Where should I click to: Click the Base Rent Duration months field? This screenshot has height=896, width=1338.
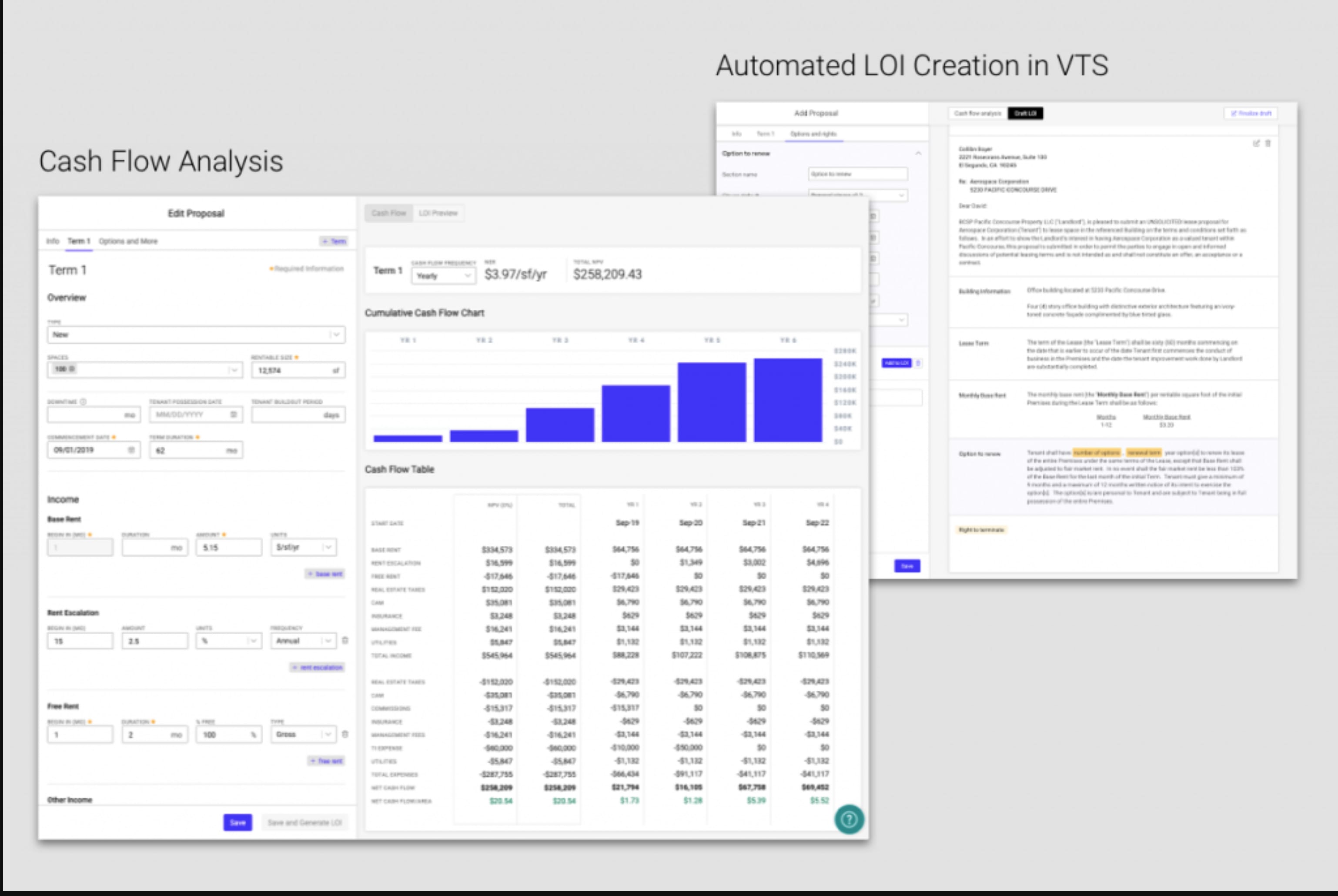point(155,547)
